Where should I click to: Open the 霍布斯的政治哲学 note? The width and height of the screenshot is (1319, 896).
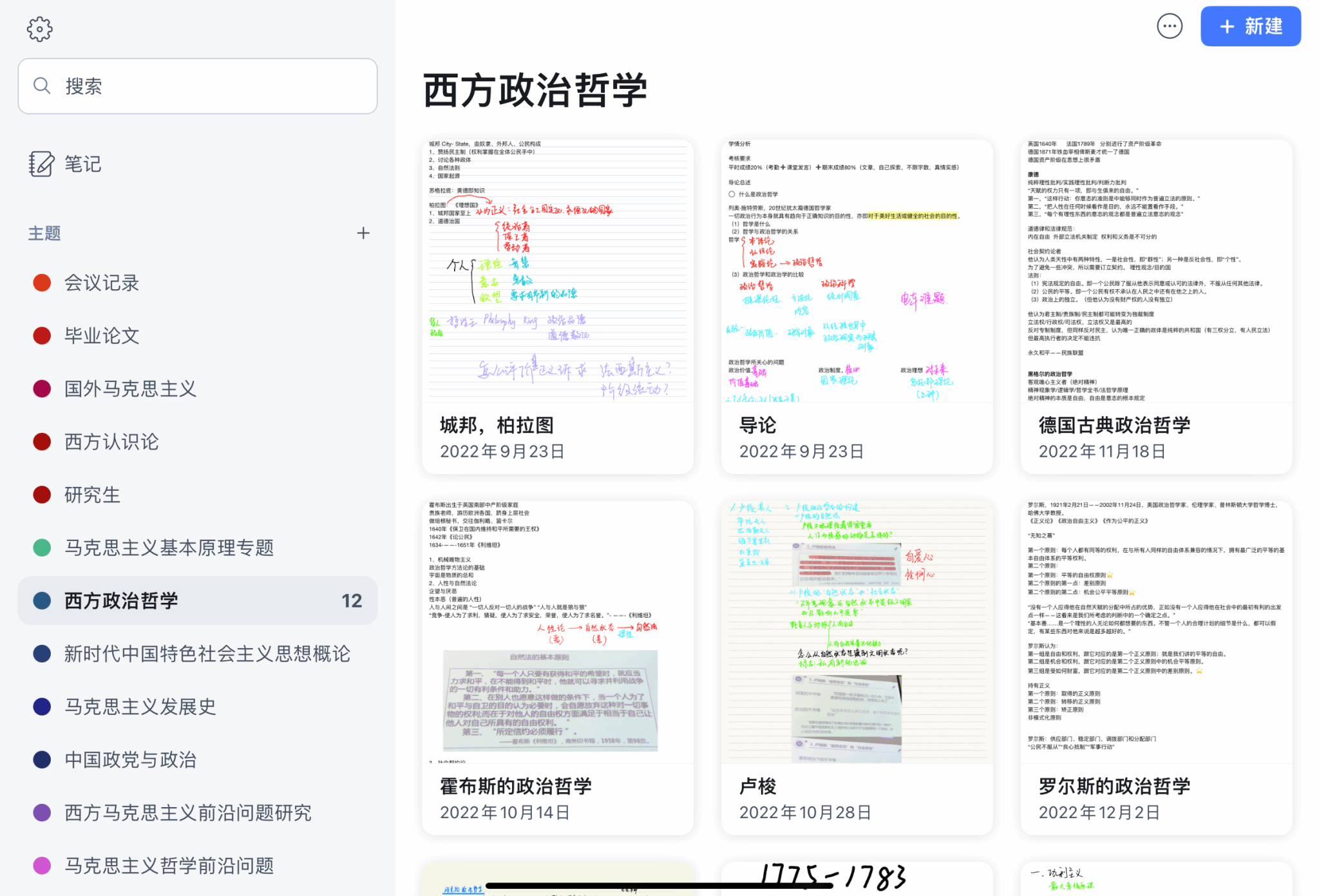point(557,667)
